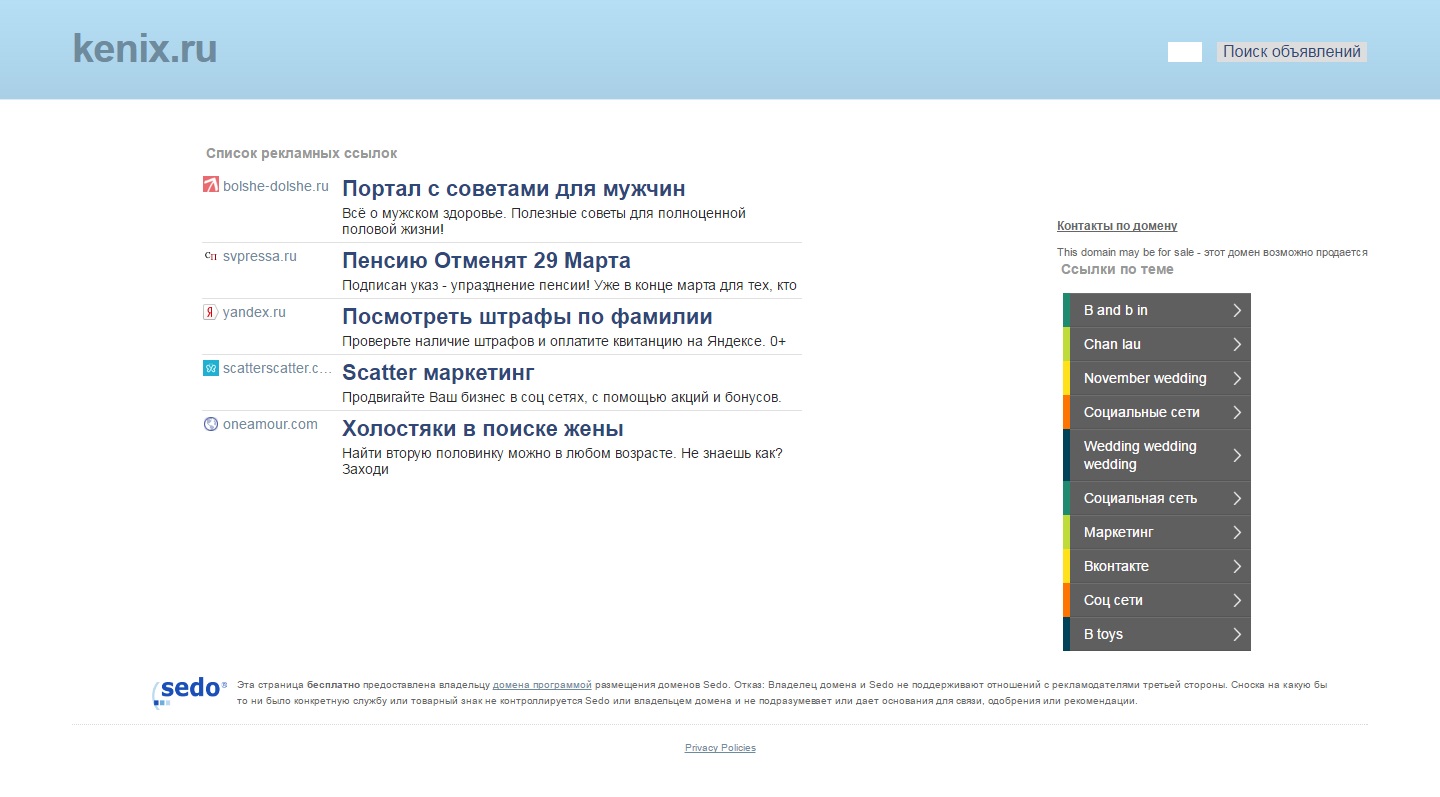Viewport: 1440px width, 797px height.
Task: Open the 'Маркетинг' topic
Action: tap(1157, 532)
